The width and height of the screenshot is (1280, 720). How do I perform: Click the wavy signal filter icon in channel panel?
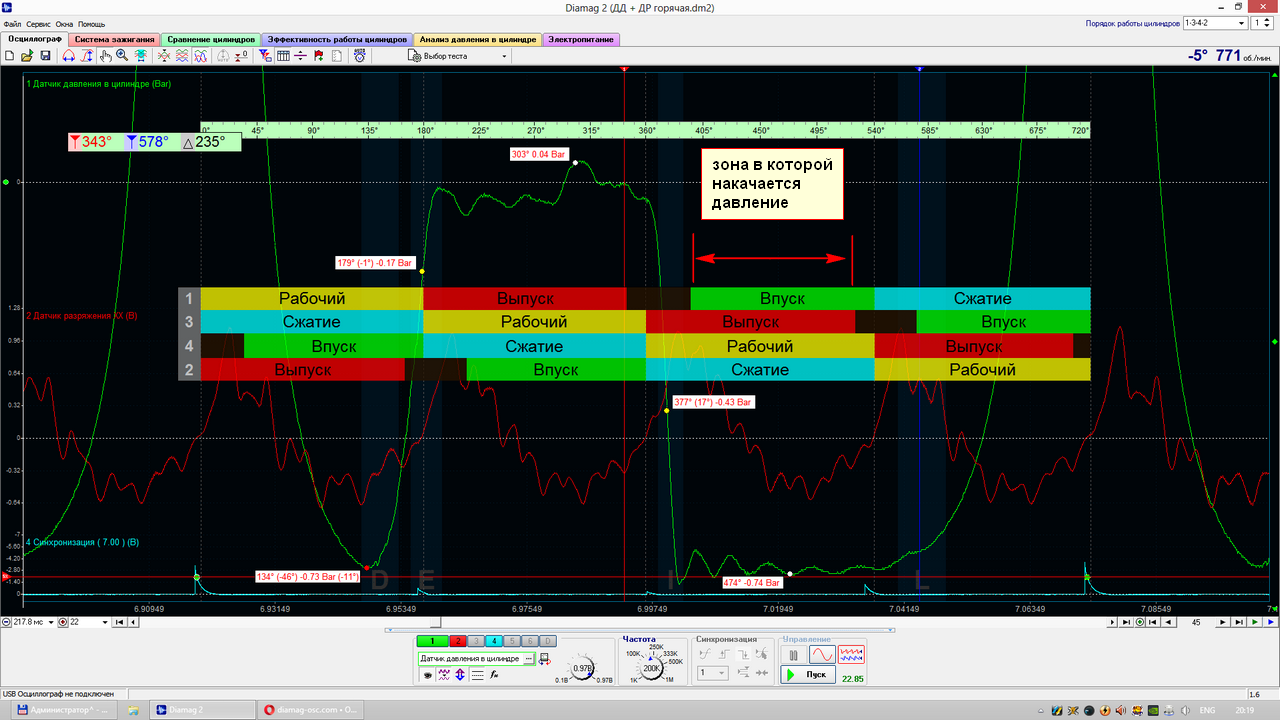[444, 675]
